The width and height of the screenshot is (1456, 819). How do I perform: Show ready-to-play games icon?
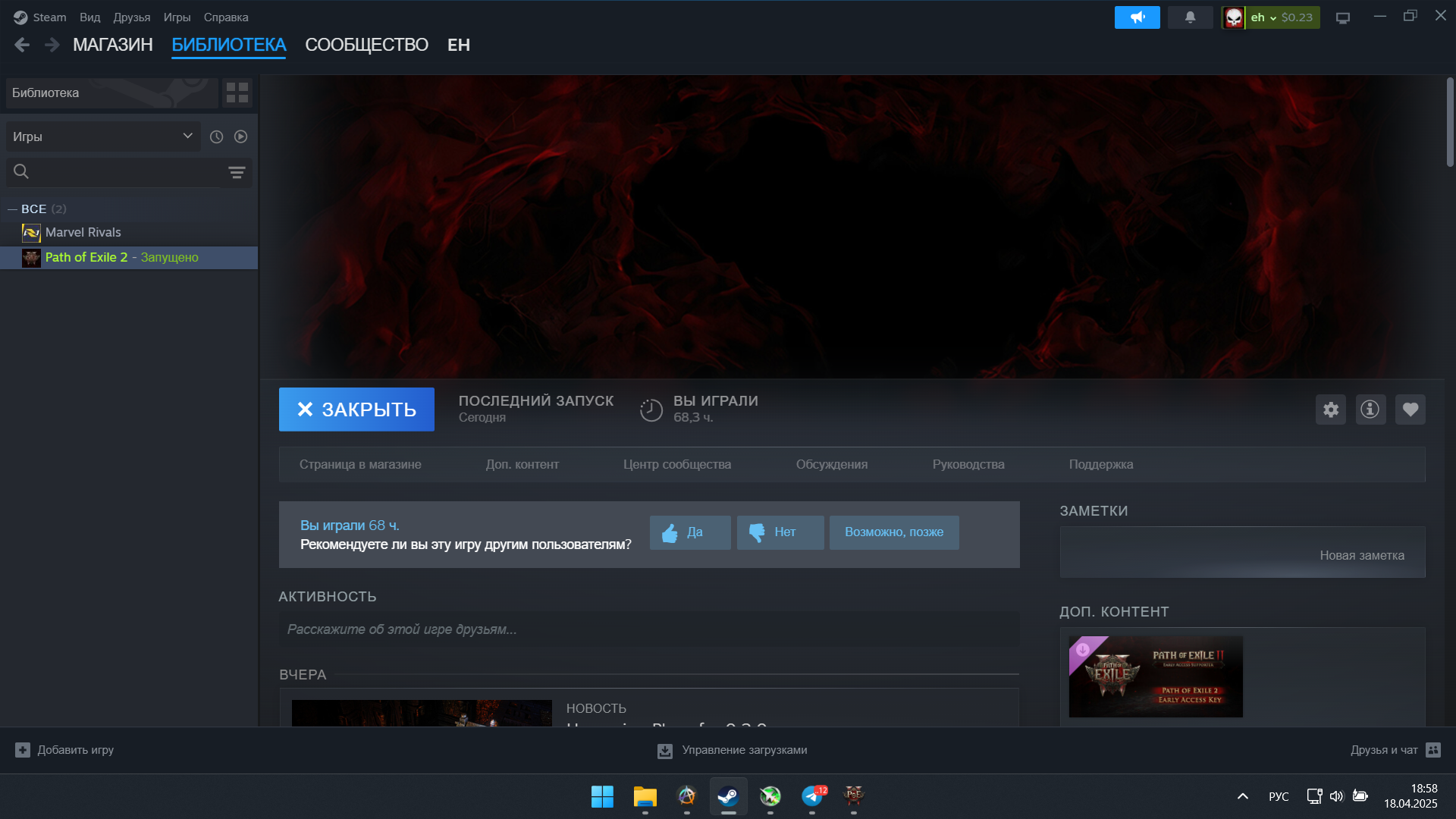240,136
